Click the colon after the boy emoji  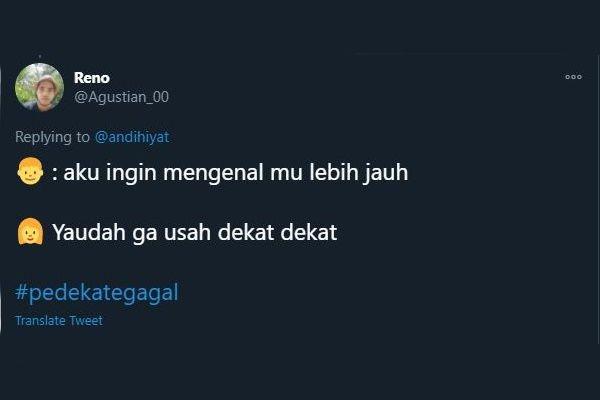pos(55,175)
